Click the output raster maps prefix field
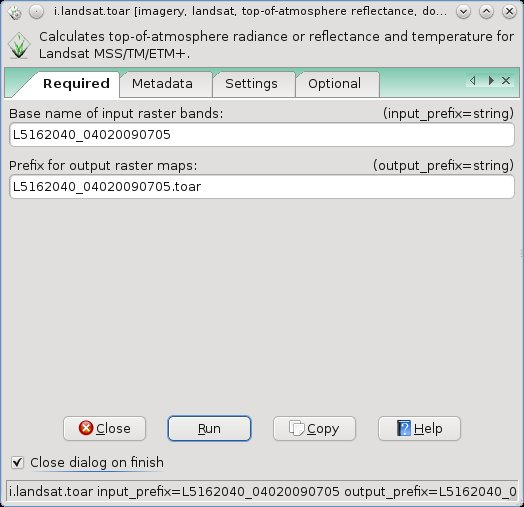The image size is (524, 507). (262, 187)
